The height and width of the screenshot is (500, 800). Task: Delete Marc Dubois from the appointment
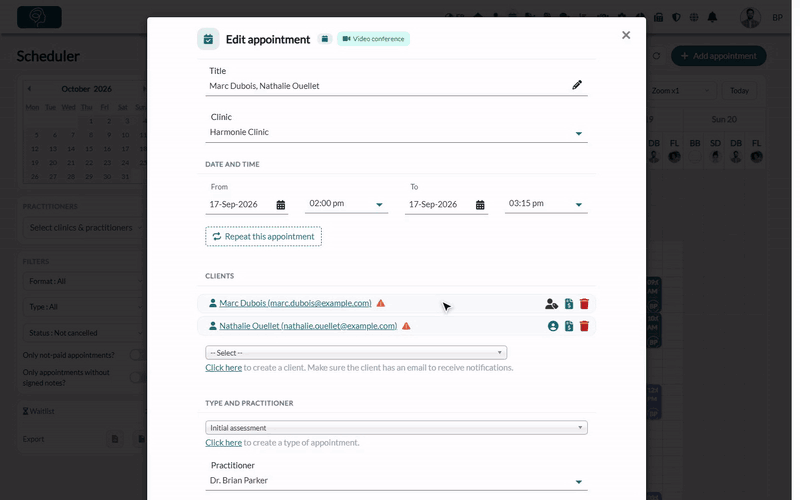pos(584,304)
